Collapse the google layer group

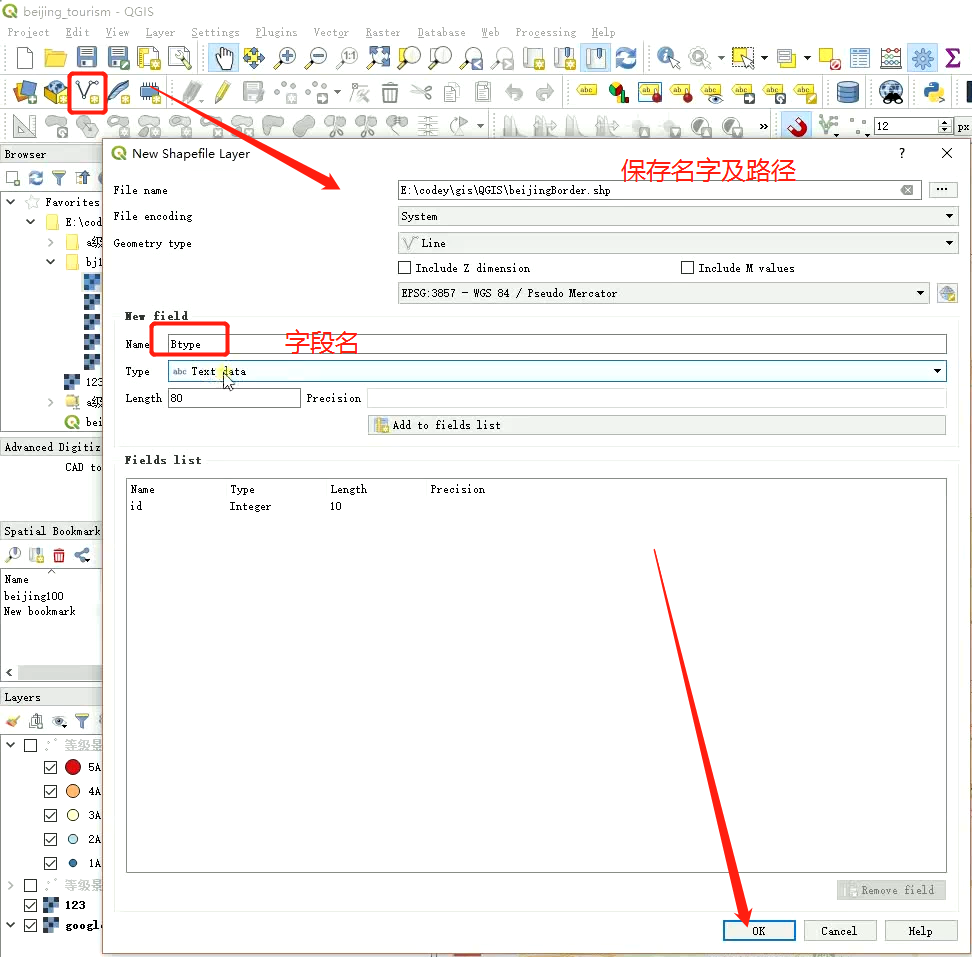click(11, 925)
